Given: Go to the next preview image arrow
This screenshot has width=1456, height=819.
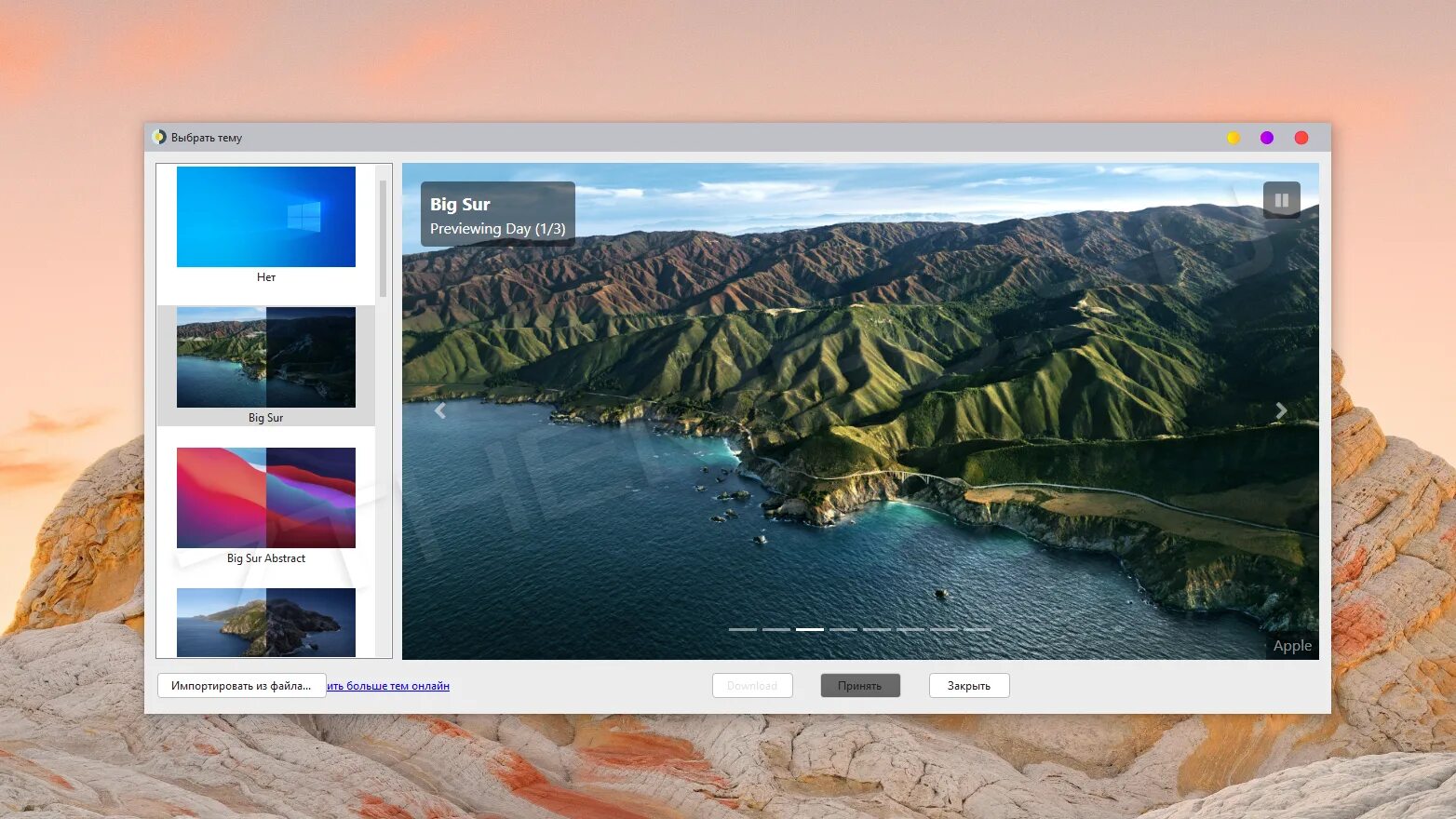Looking at the screenshot, I should click(1281, 410).
